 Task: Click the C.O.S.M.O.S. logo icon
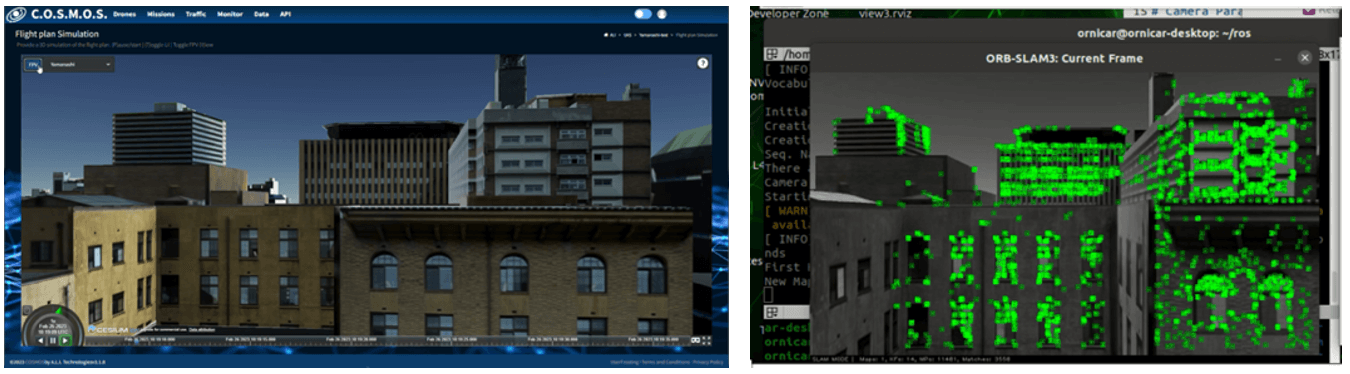[16, 14]
